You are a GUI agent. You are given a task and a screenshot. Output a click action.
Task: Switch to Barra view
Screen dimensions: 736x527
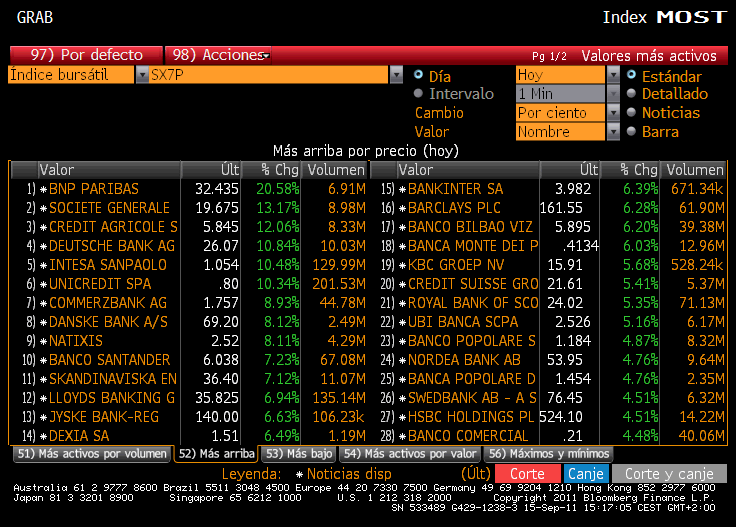point(632,131)
